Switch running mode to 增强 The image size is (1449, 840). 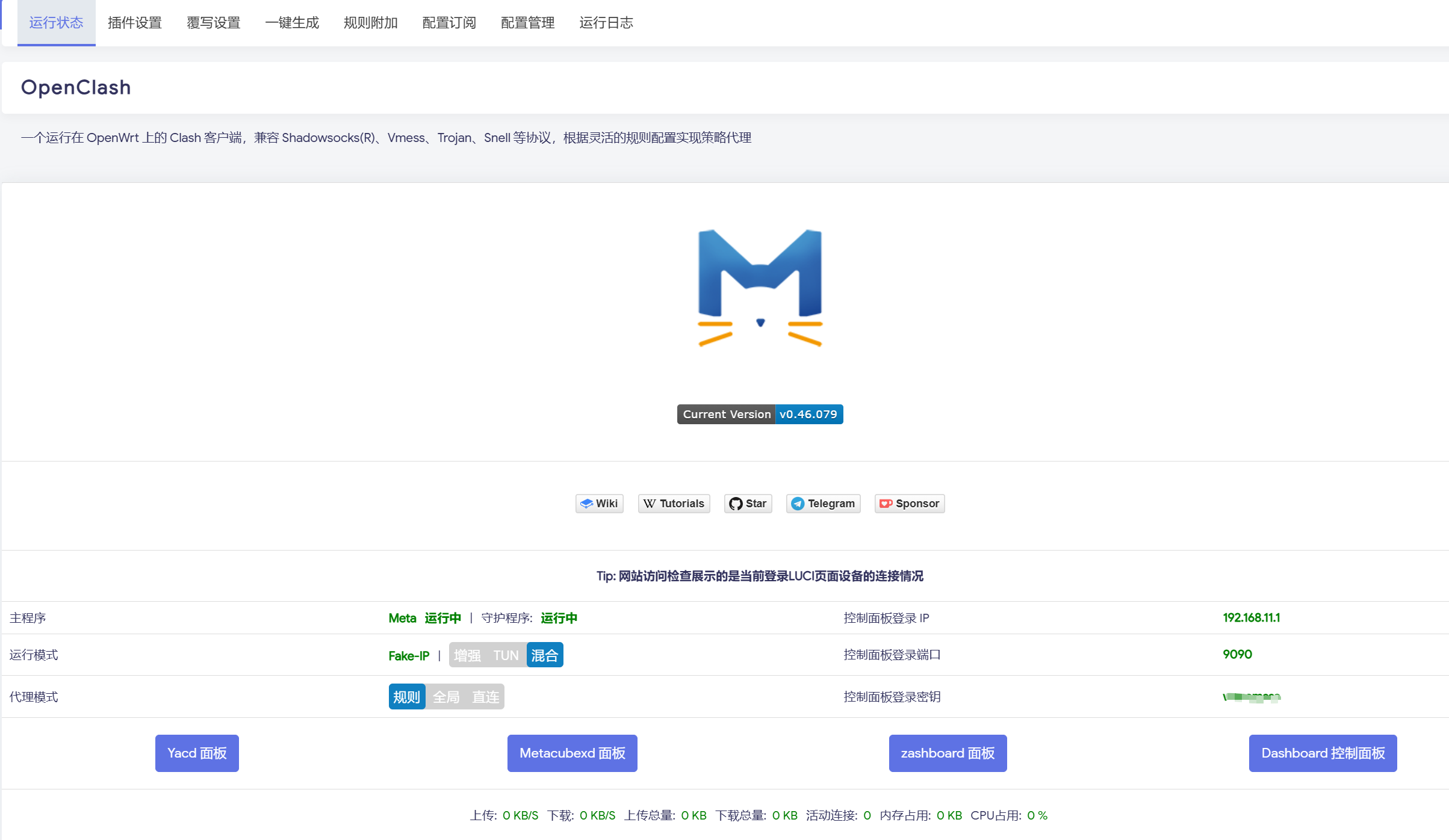(467, 655)
